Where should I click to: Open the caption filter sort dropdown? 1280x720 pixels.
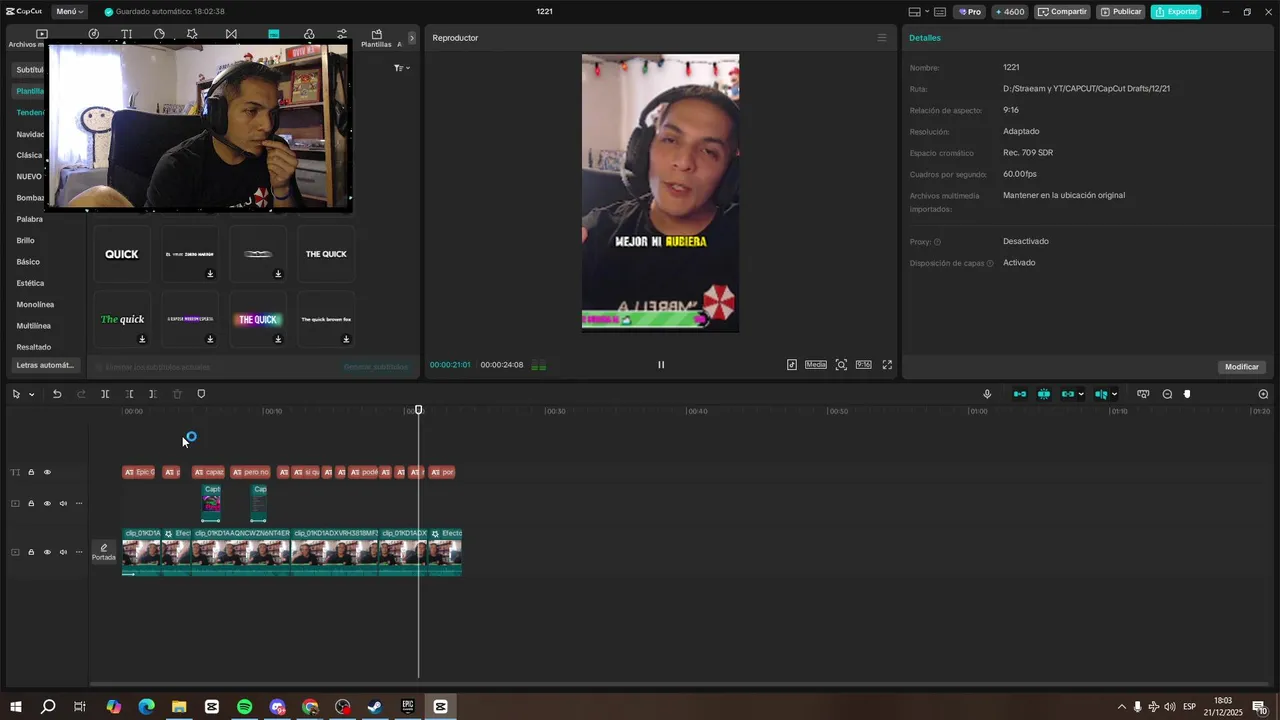coord(402,68)
